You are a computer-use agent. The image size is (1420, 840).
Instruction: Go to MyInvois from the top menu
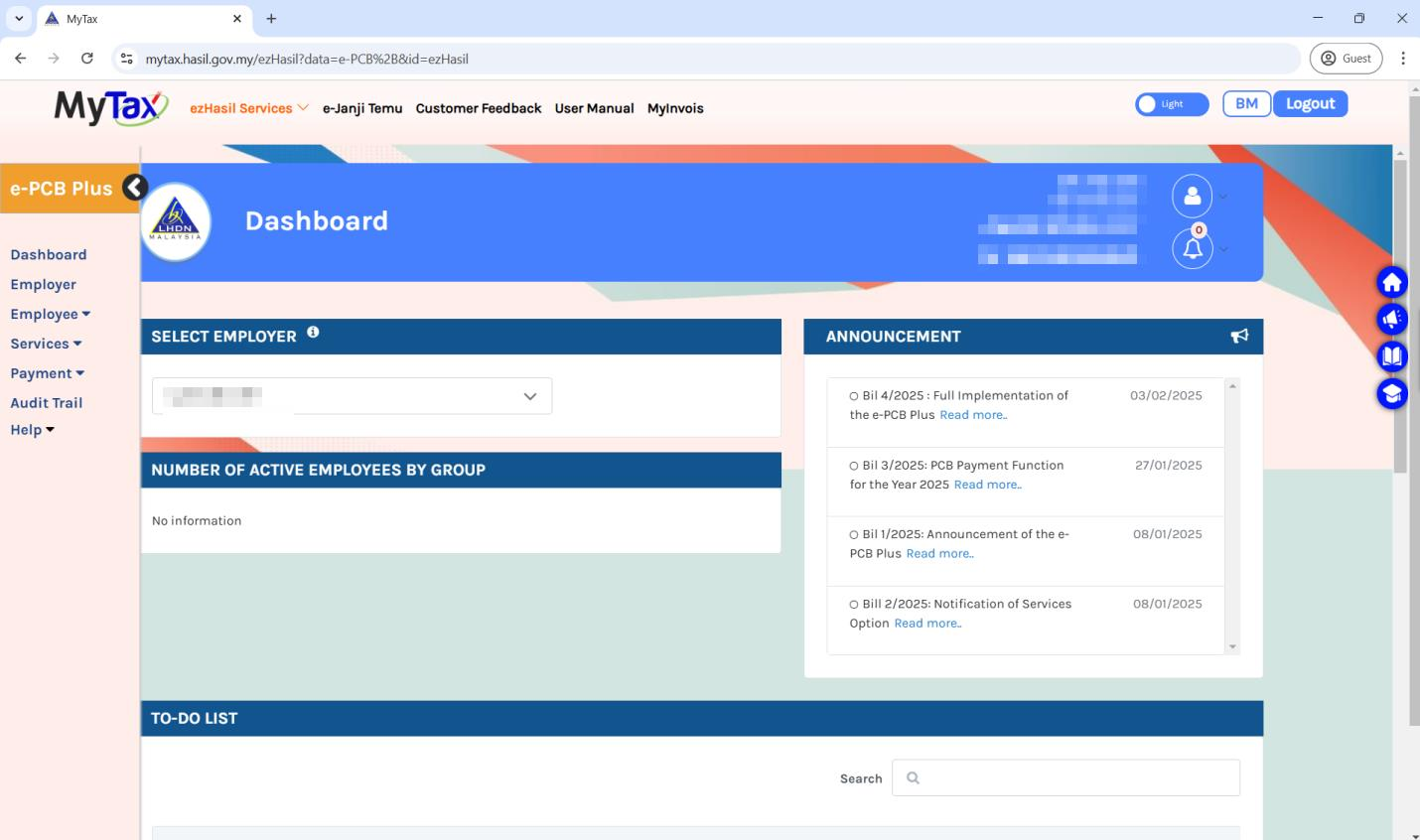tap(675, 108)
